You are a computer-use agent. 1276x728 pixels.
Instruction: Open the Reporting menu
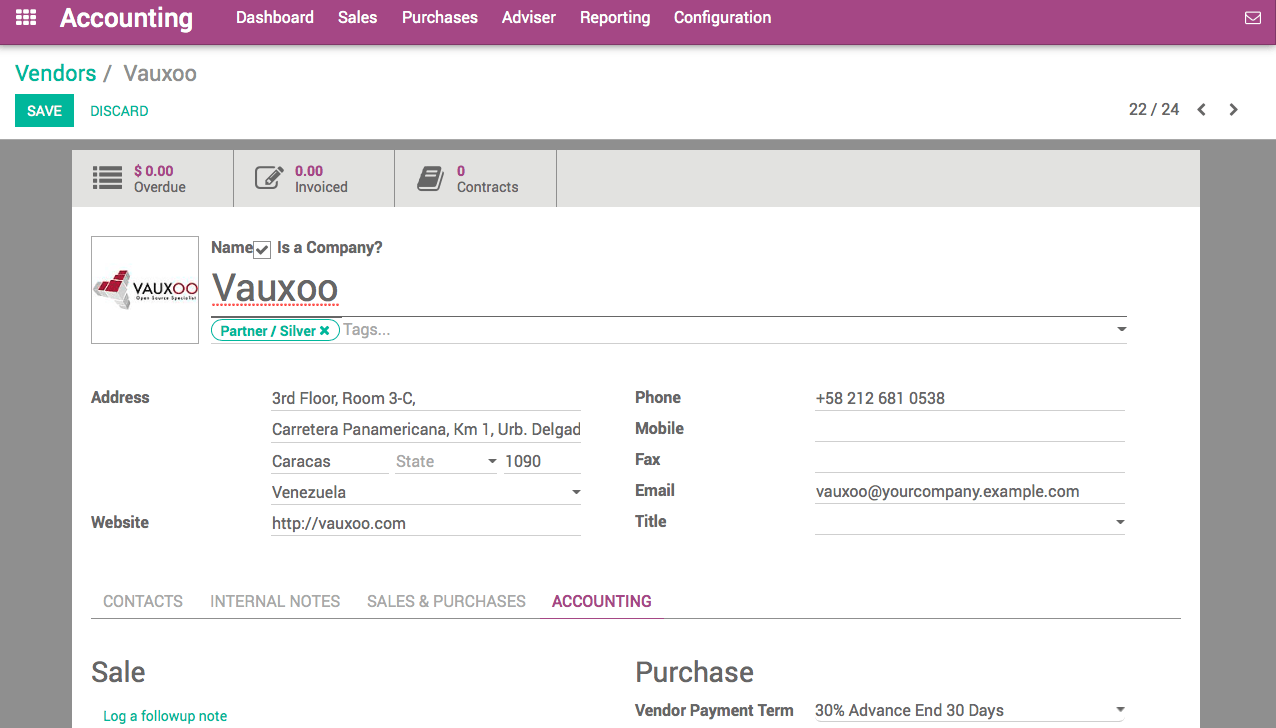coord(614,17)
